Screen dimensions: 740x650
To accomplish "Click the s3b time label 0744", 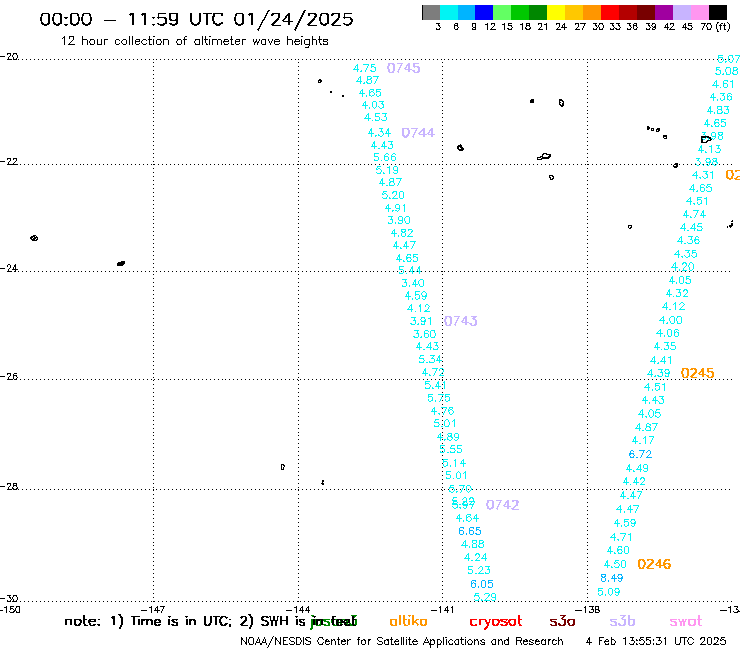I will 418,133.
